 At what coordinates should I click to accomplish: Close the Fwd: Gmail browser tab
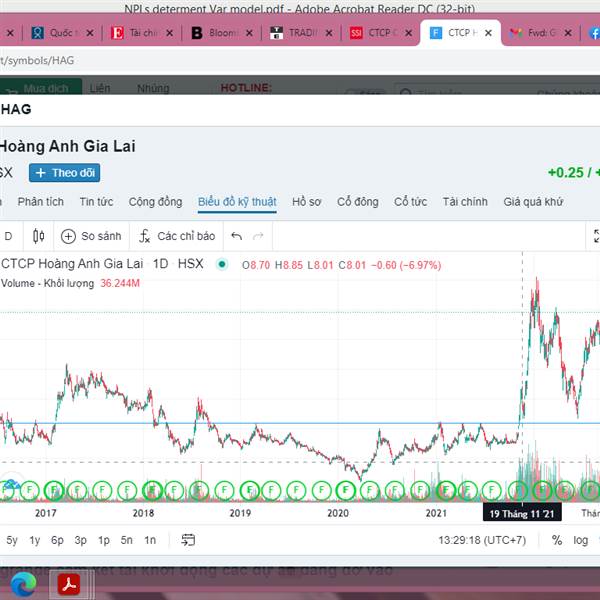[568, 33]
